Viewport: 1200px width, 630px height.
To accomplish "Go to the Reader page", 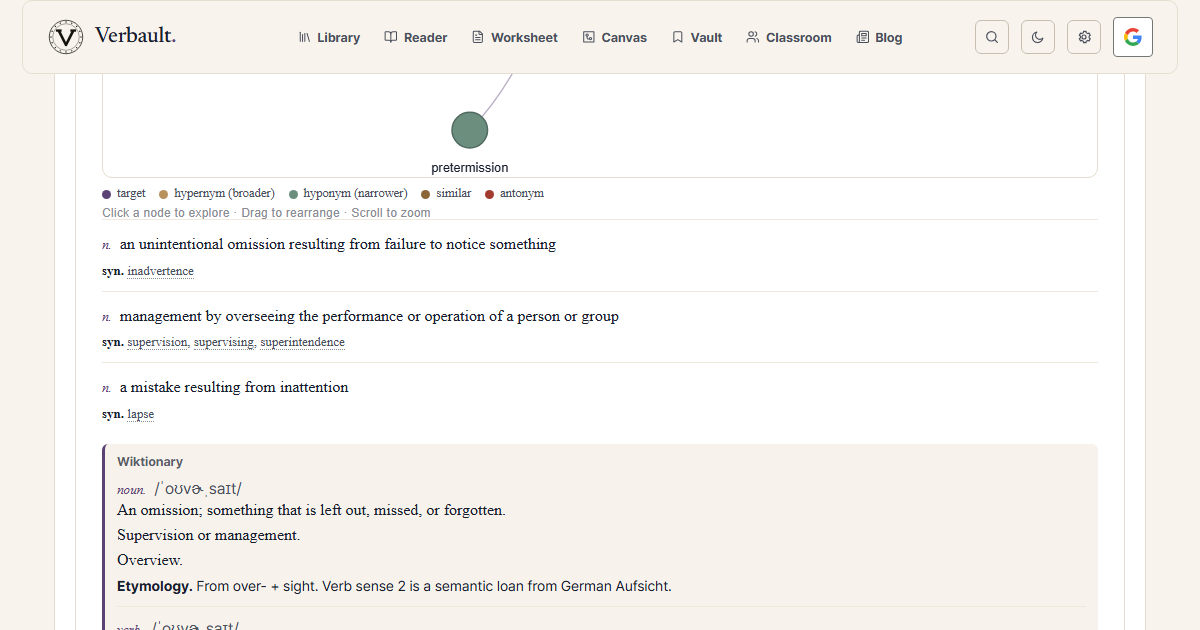I will tap(416, 37).
